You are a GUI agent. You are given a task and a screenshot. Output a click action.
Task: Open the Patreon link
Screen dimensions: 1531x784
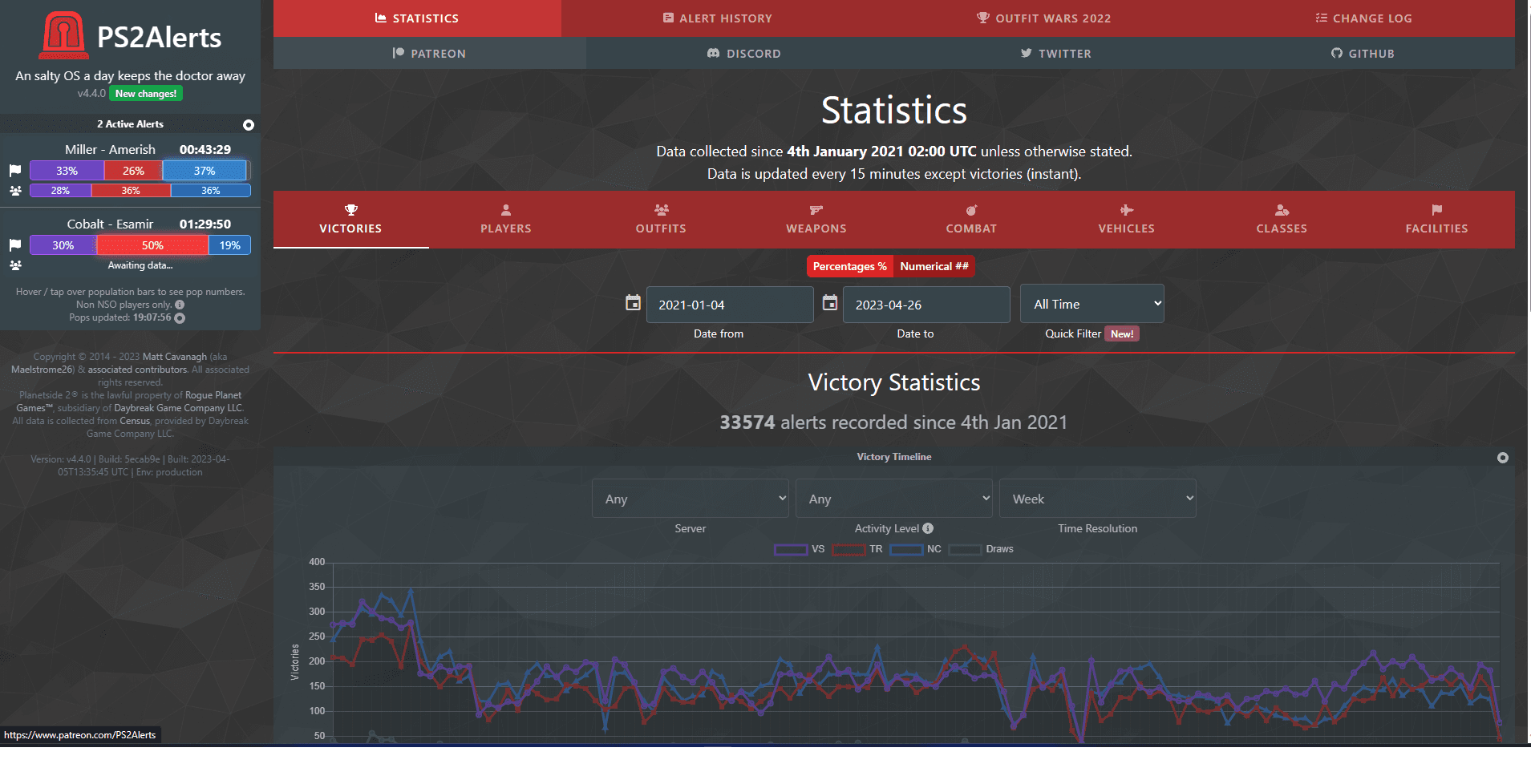pyautogui.click(x=429, y=54)
